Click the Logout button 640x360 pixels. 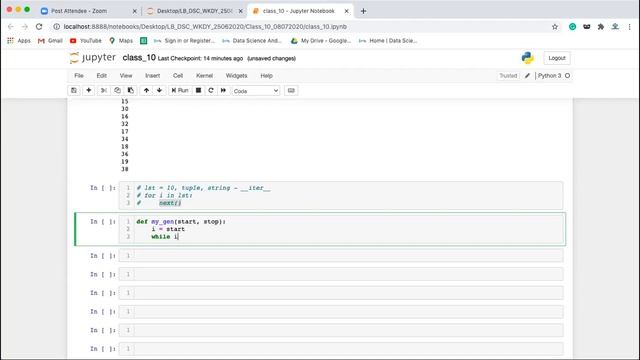557,58
